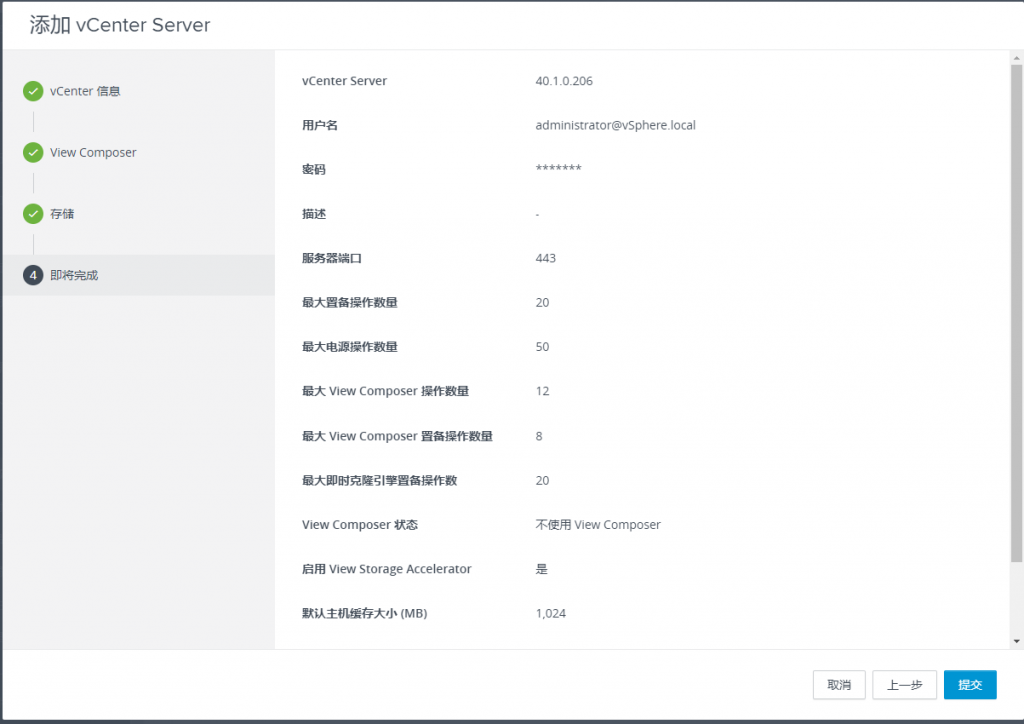Click the 40.1.0.206 server address value

click(x=564, y=81)
